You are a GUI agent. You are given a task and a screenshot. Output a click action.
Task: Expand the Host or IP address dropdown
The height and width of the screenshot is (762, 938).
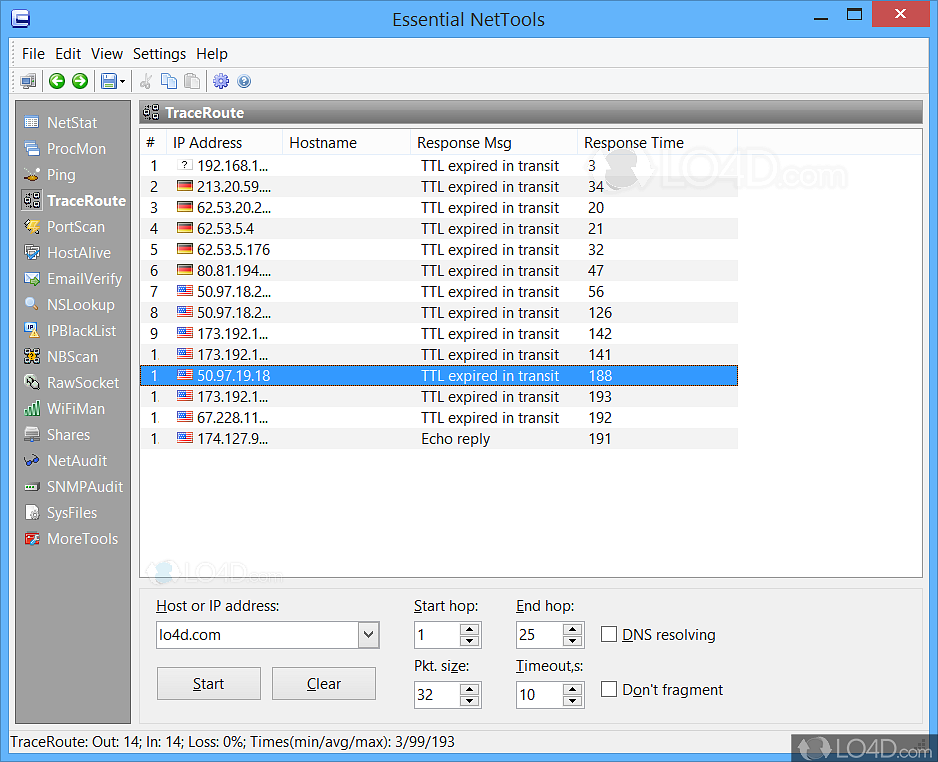coord(368,635)
